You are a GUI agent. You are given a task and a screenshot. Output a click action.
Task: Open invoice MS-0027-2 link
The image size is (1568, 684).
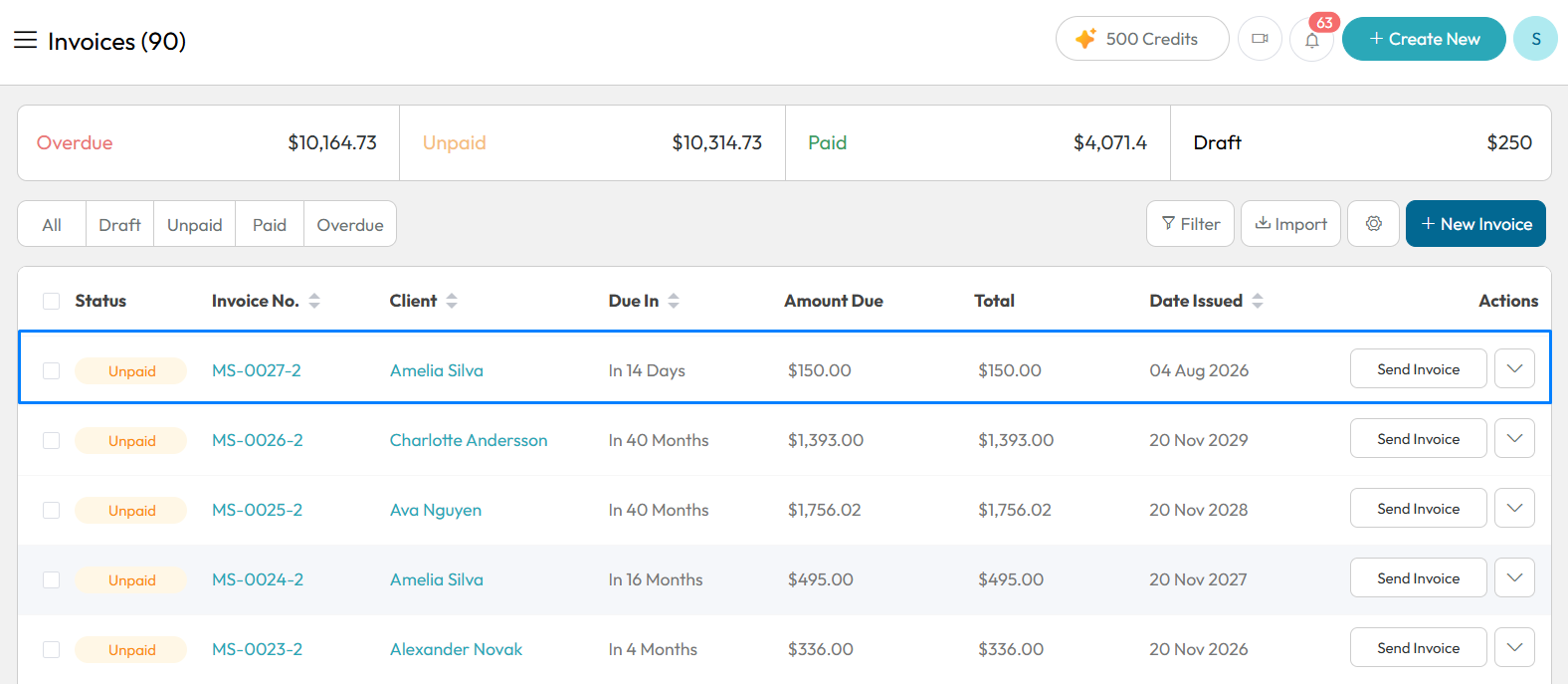point(256,370)
